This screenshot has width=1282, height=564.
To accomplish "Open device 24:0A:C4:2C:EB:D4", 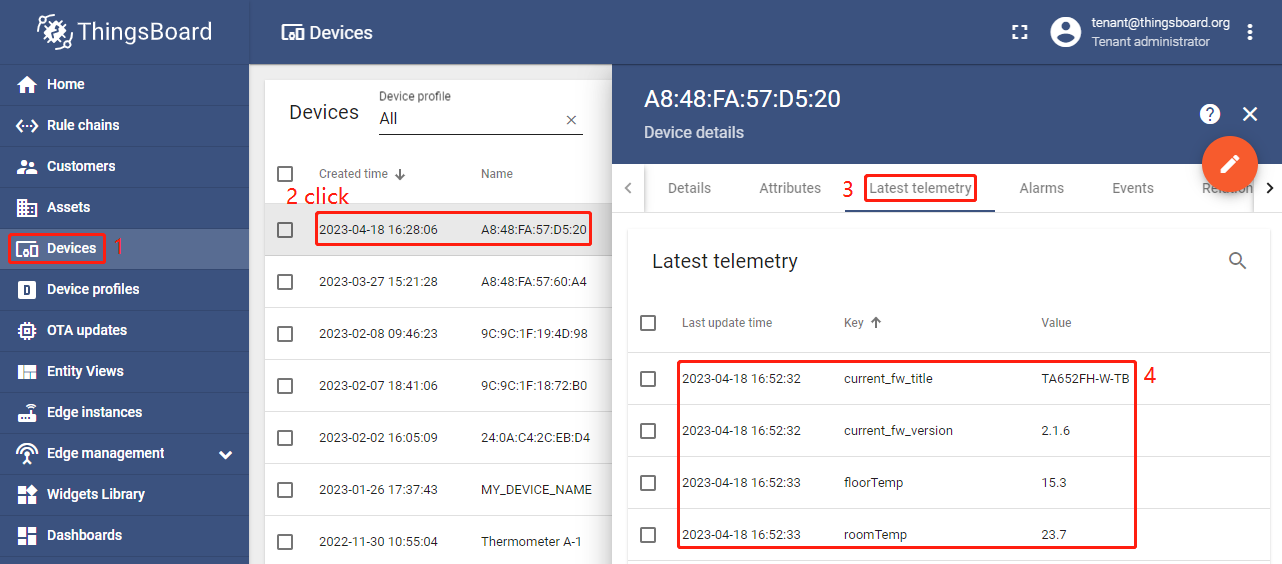I will [x=536, y=438].
